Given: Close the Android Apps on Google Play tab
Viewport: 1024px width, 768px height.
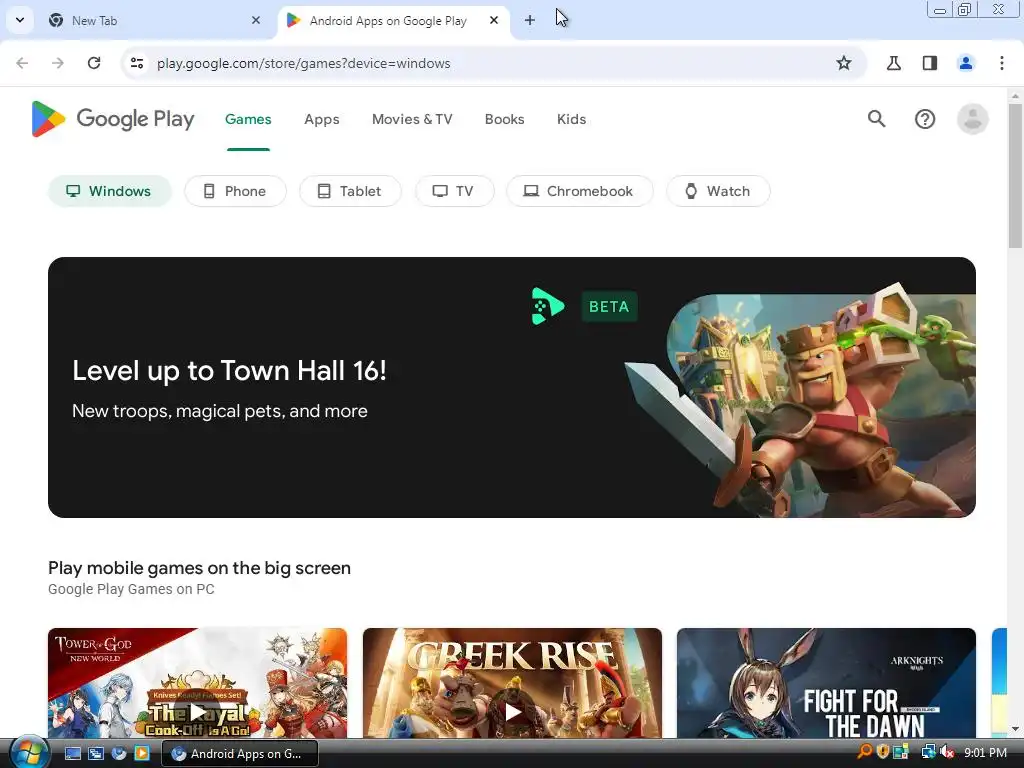Looking at the screenshot, I should coord(494,20).
